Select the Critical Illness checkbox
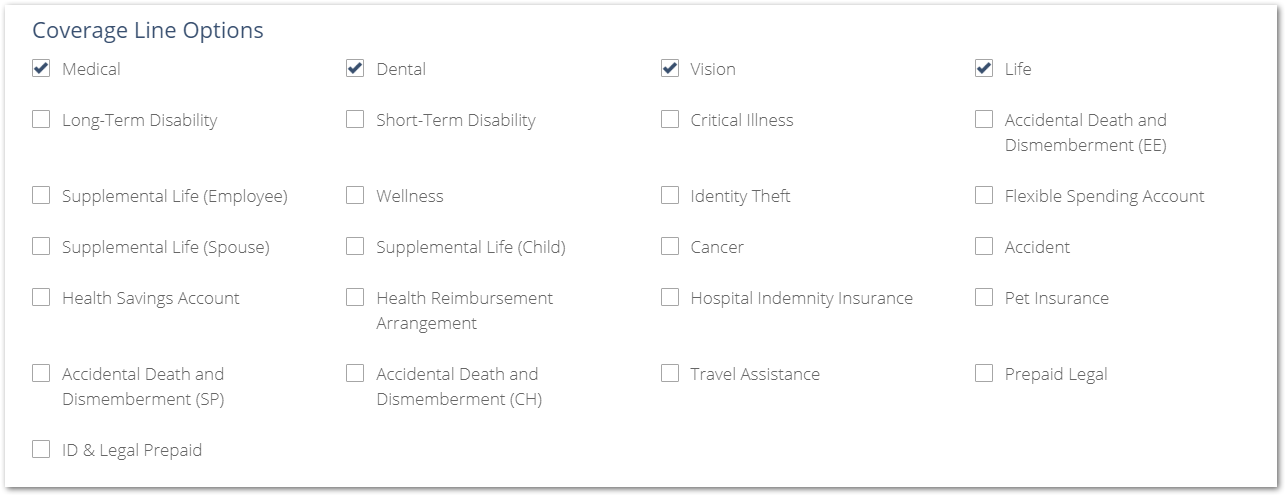This screenshot has width=1286, height=496. (x=670, y=119)
